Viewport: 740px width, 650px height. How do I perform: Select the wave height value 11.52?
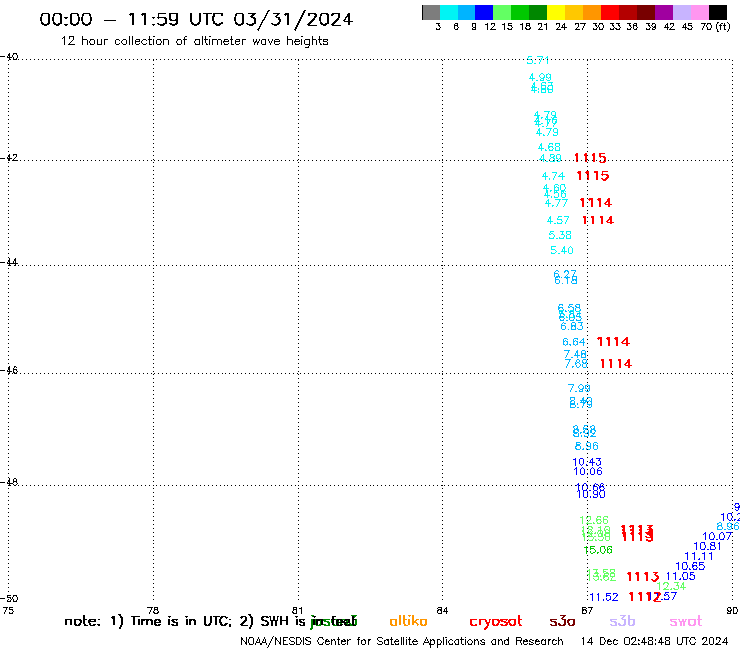point(604,597)
